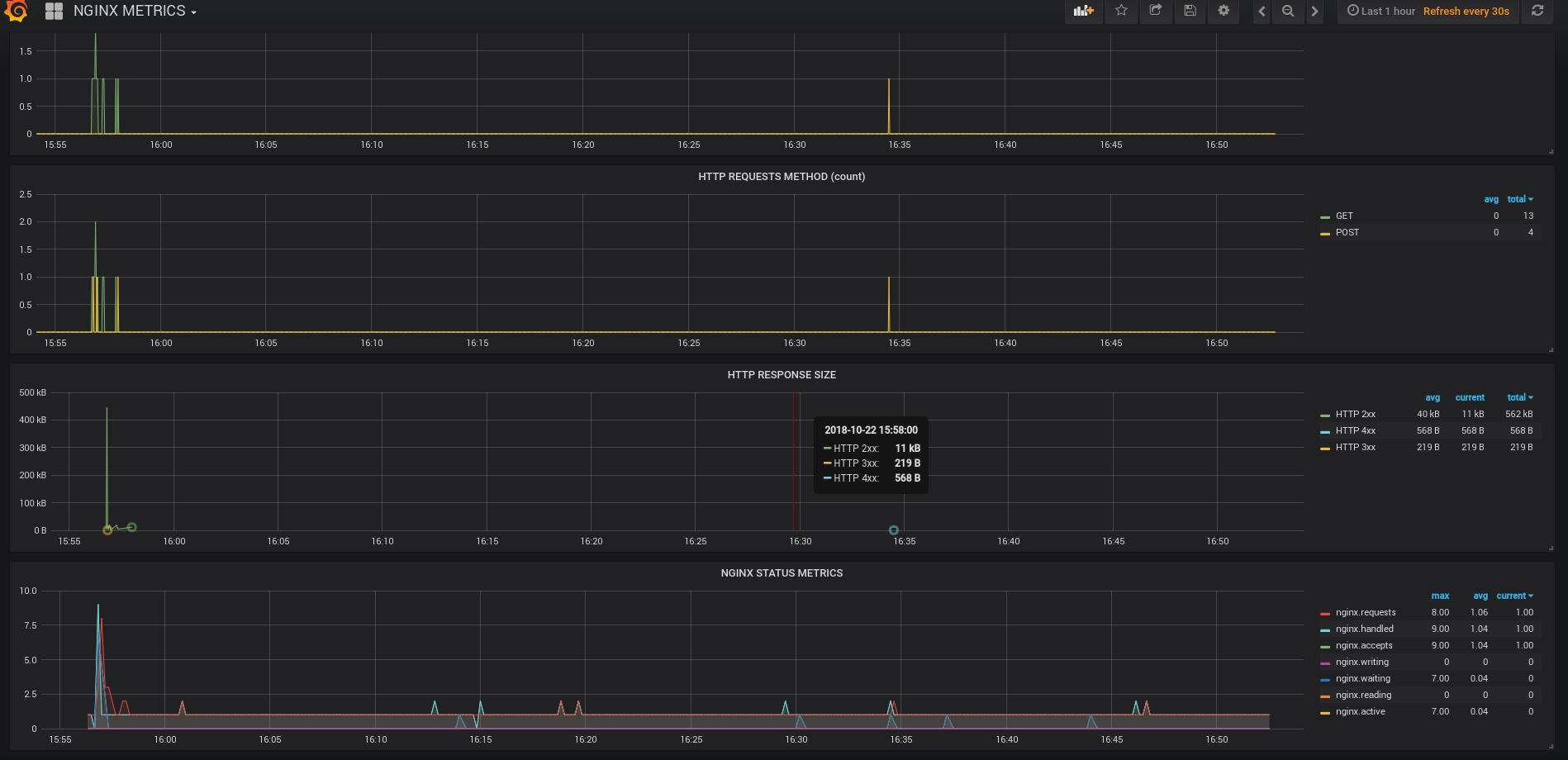Click nginx.requests max value 8.00
This screenshot has height=760, width=1568.
pyautogui.click(x=1440, y=612)
